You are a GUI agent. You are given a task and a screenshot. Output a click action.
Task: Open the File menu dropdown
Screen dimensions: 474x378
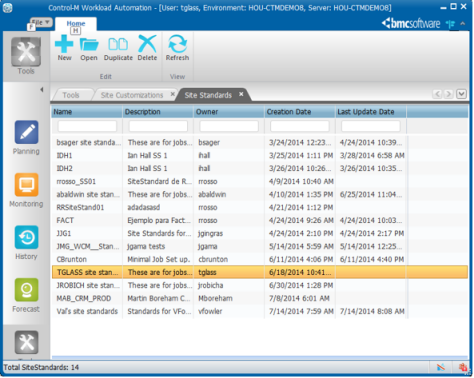41,22
